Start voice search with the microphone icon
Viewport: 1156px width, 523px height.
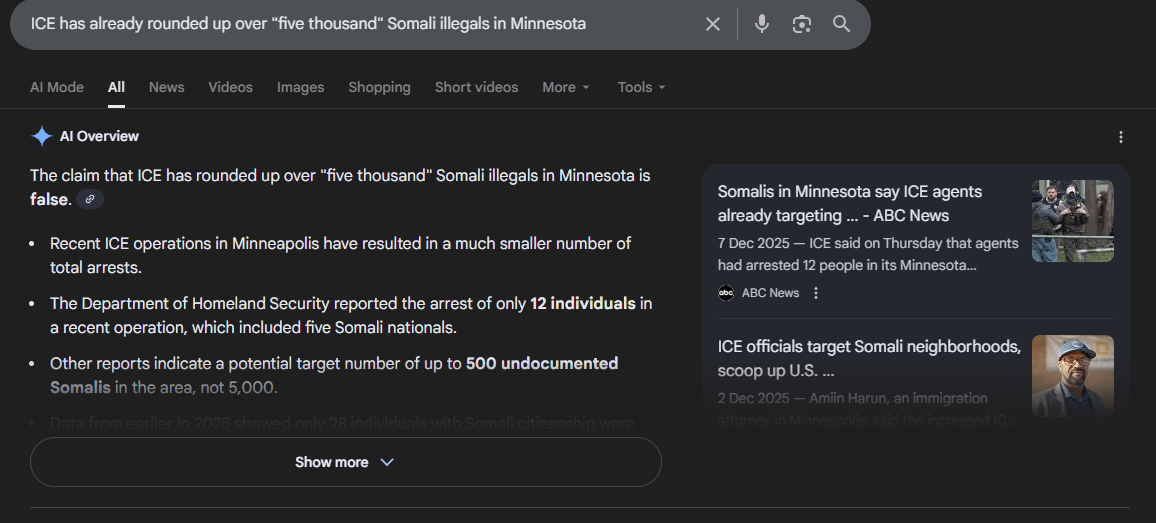coord(762,24)
